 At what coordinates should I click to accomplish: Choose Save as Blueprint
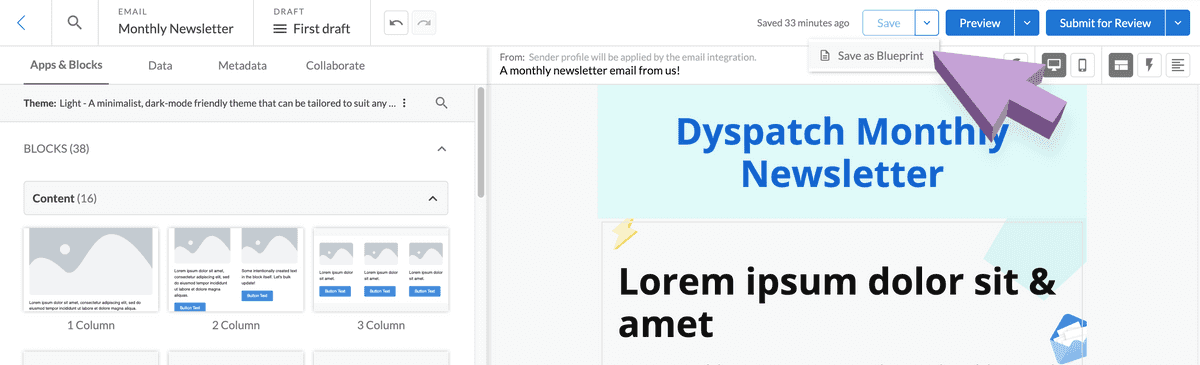[873, 56]
